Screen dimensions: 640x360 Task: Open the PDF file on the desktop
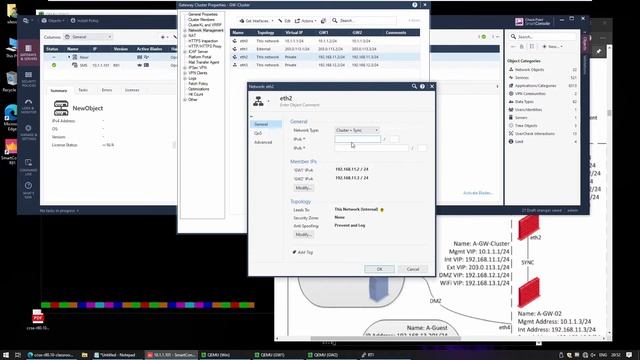[38, 320]
